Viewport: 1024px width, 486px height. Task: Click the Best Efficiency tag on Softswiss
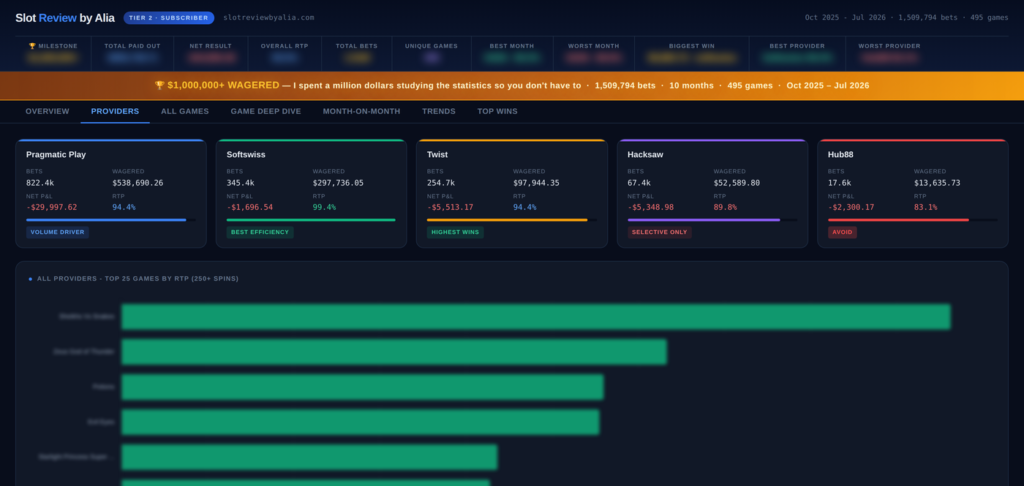pyautogui.click(x=260, y=232)
